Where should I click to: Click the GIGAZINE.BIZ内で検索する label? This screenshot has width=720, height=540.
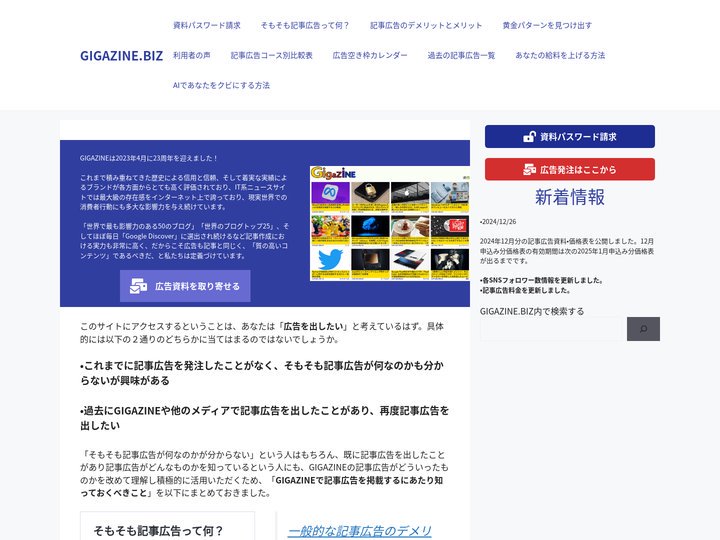tap(532, 311)
